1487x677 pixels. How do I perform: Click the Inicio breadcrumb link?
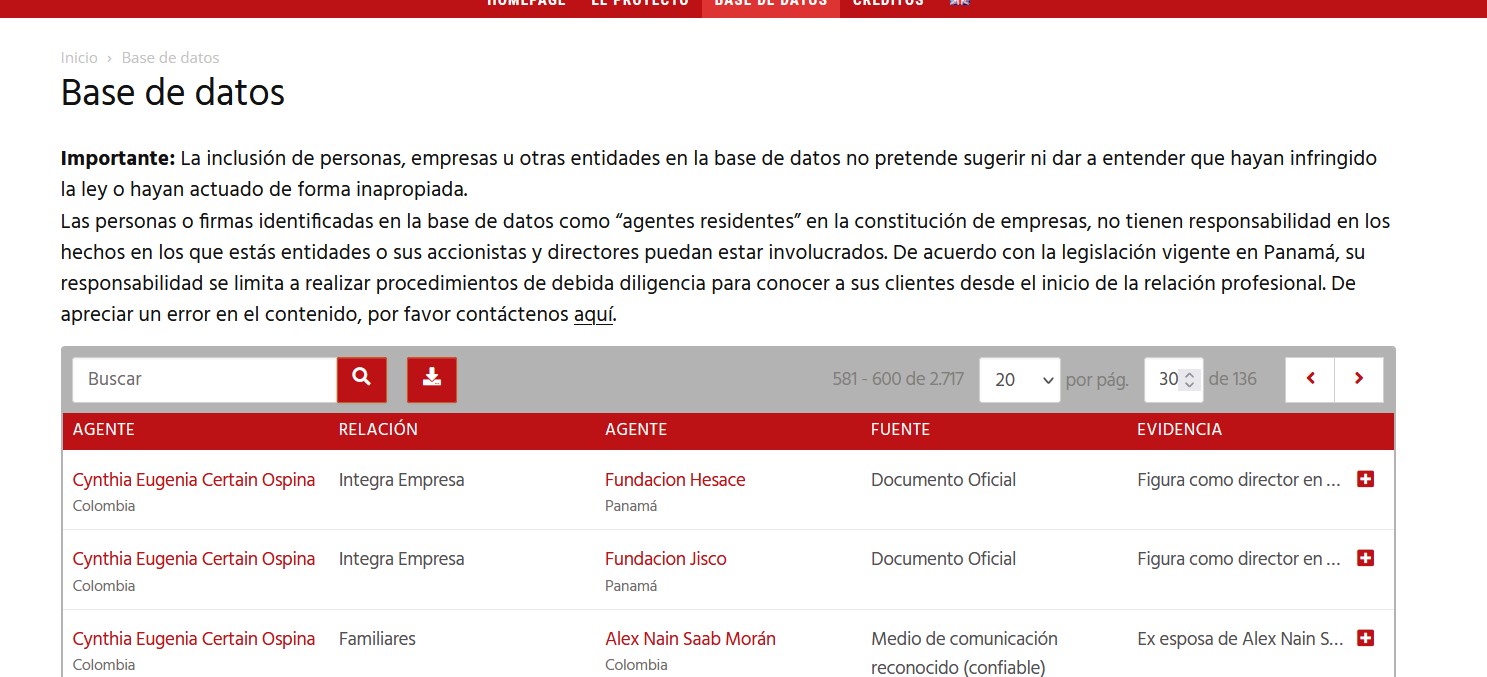click(80, 58)
